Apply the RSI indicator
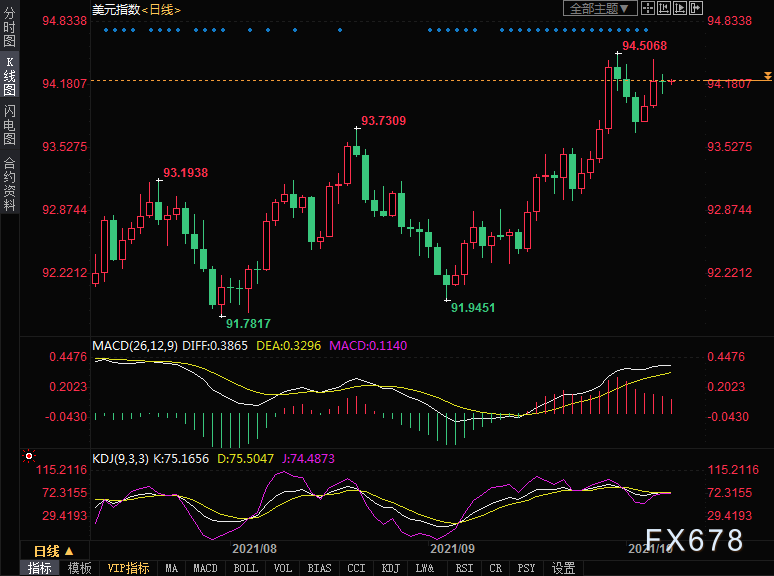Viewport: 774px width, 576px height. pos(464,568)
